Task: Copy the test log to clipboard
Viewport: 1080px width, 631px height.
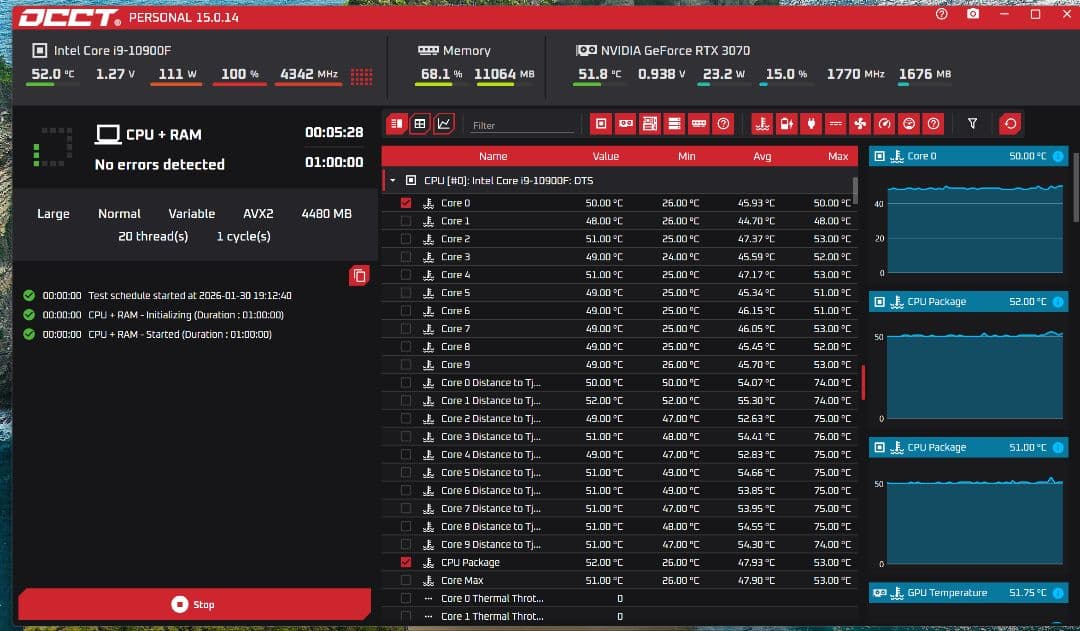Action: pyautogui.click(x=359, y=276)
